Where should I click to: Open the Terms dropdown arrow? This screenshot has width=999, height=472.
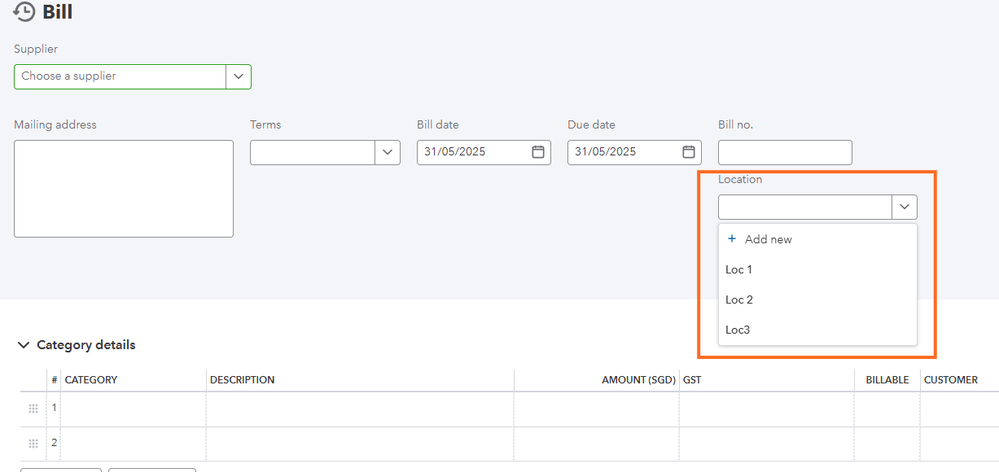387,152
